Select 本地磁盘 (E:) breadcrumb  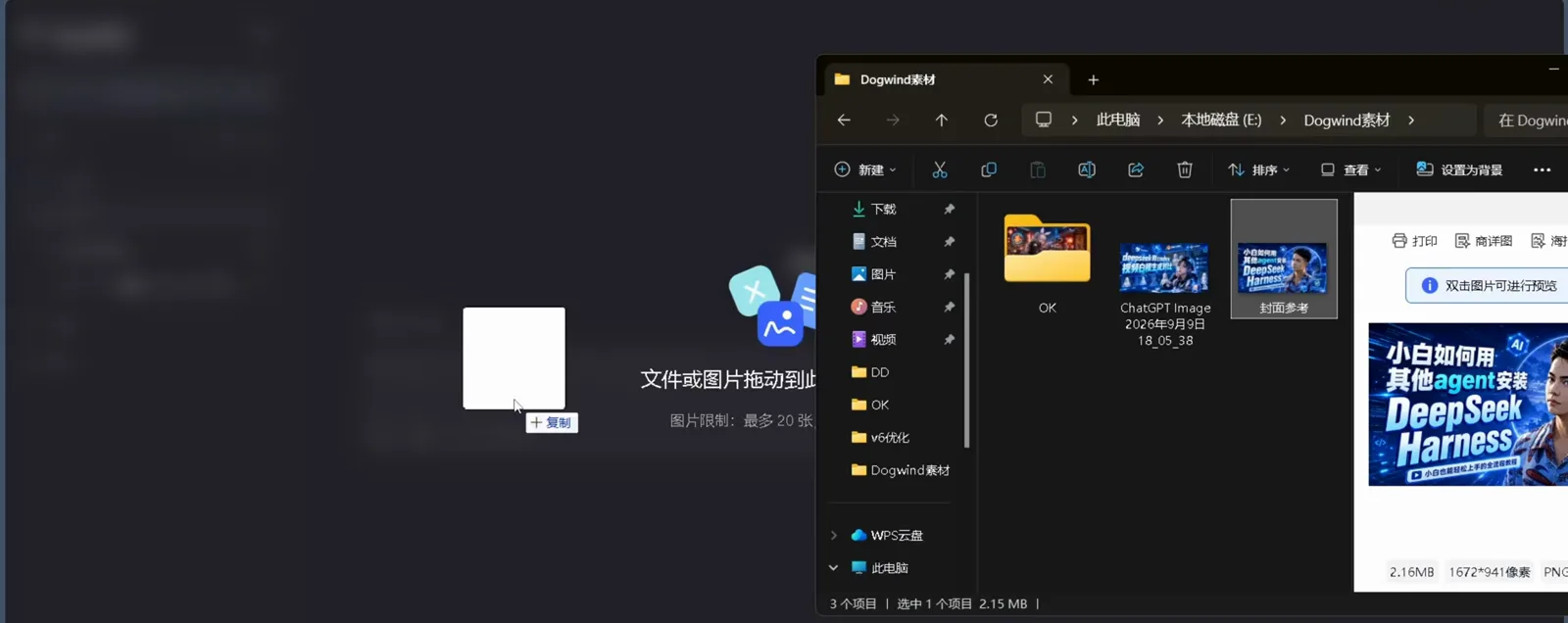1221,120
